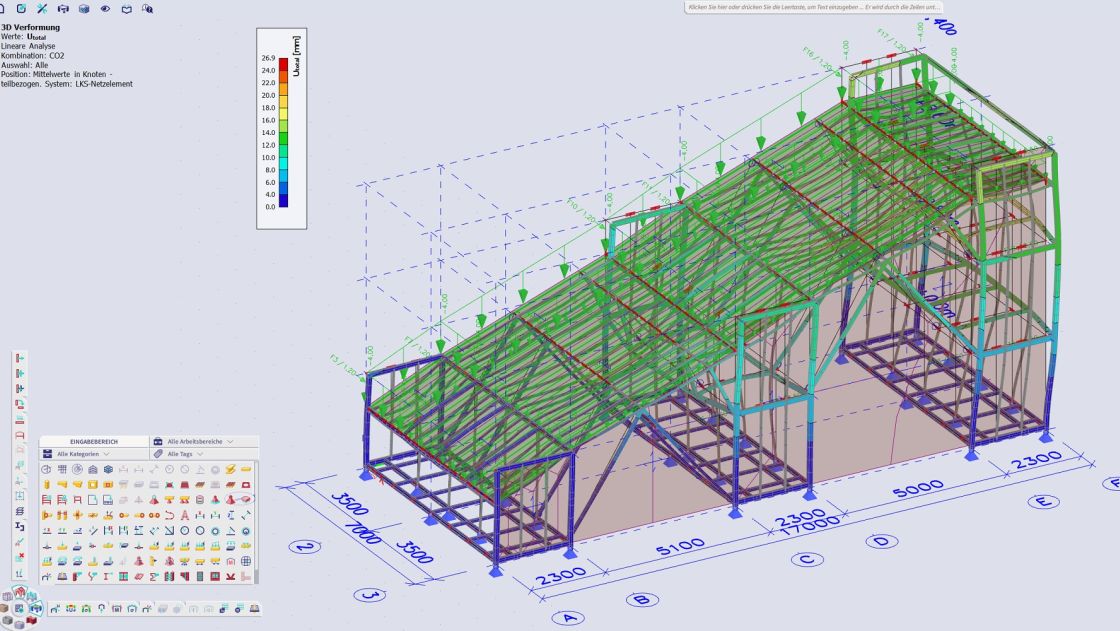Click the yellow cylinder column icon in input panel
The height and width of the screenshot is (631, 1120).
coord(47,484)
